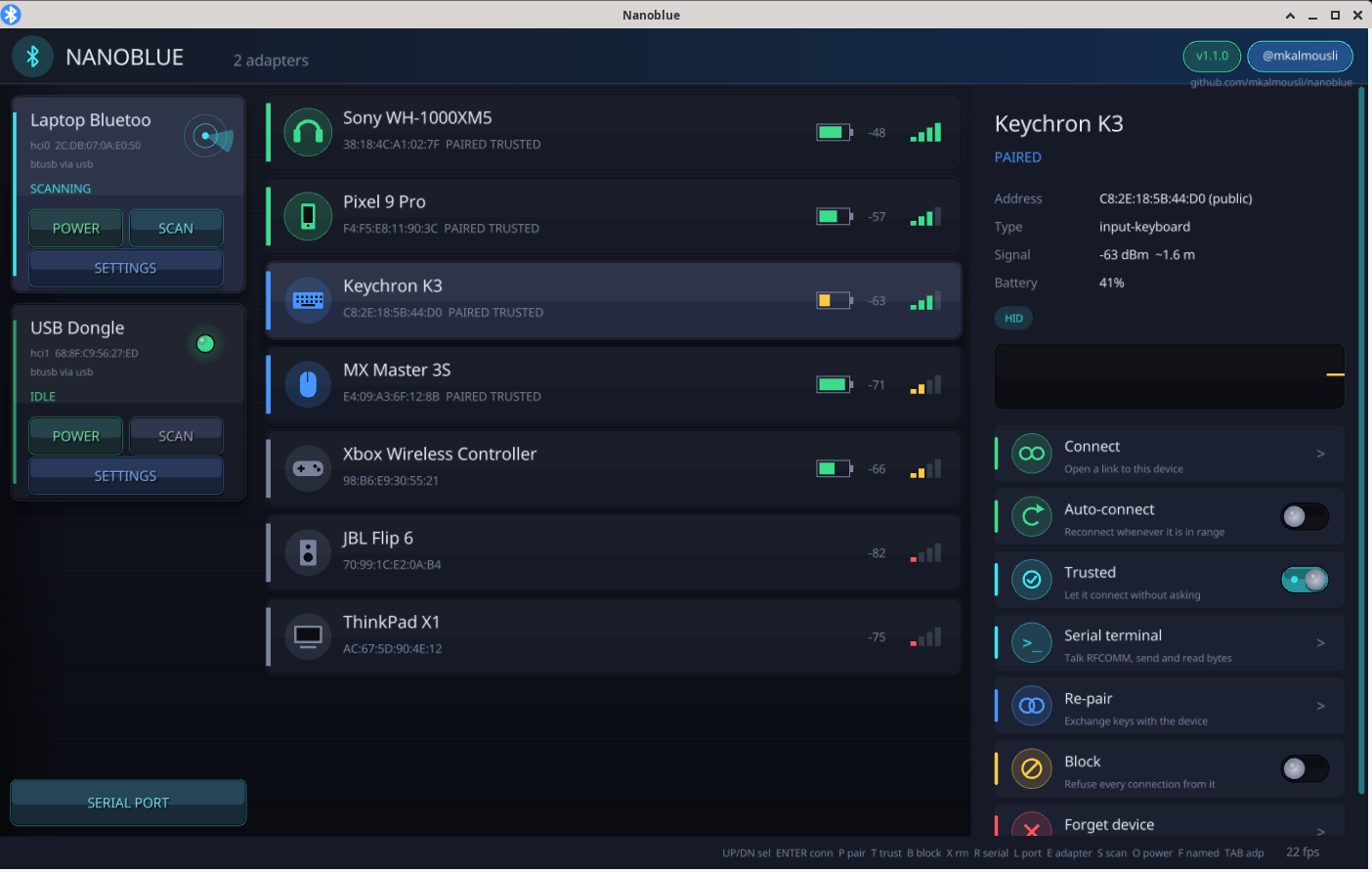Enable the Auto-connect toggle

1305,516
